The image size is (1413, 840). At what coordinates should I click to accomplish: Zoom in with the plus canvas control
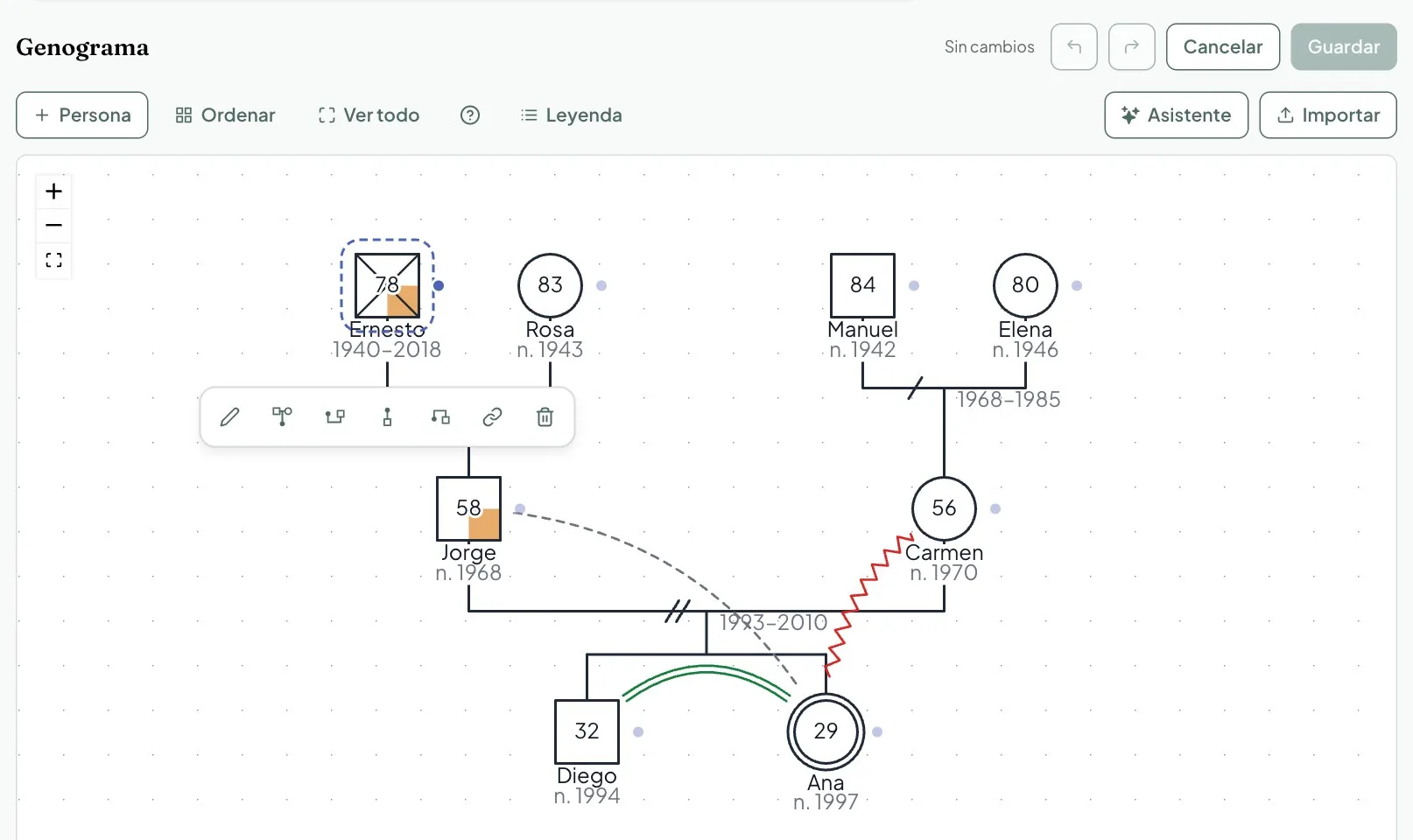53,192
